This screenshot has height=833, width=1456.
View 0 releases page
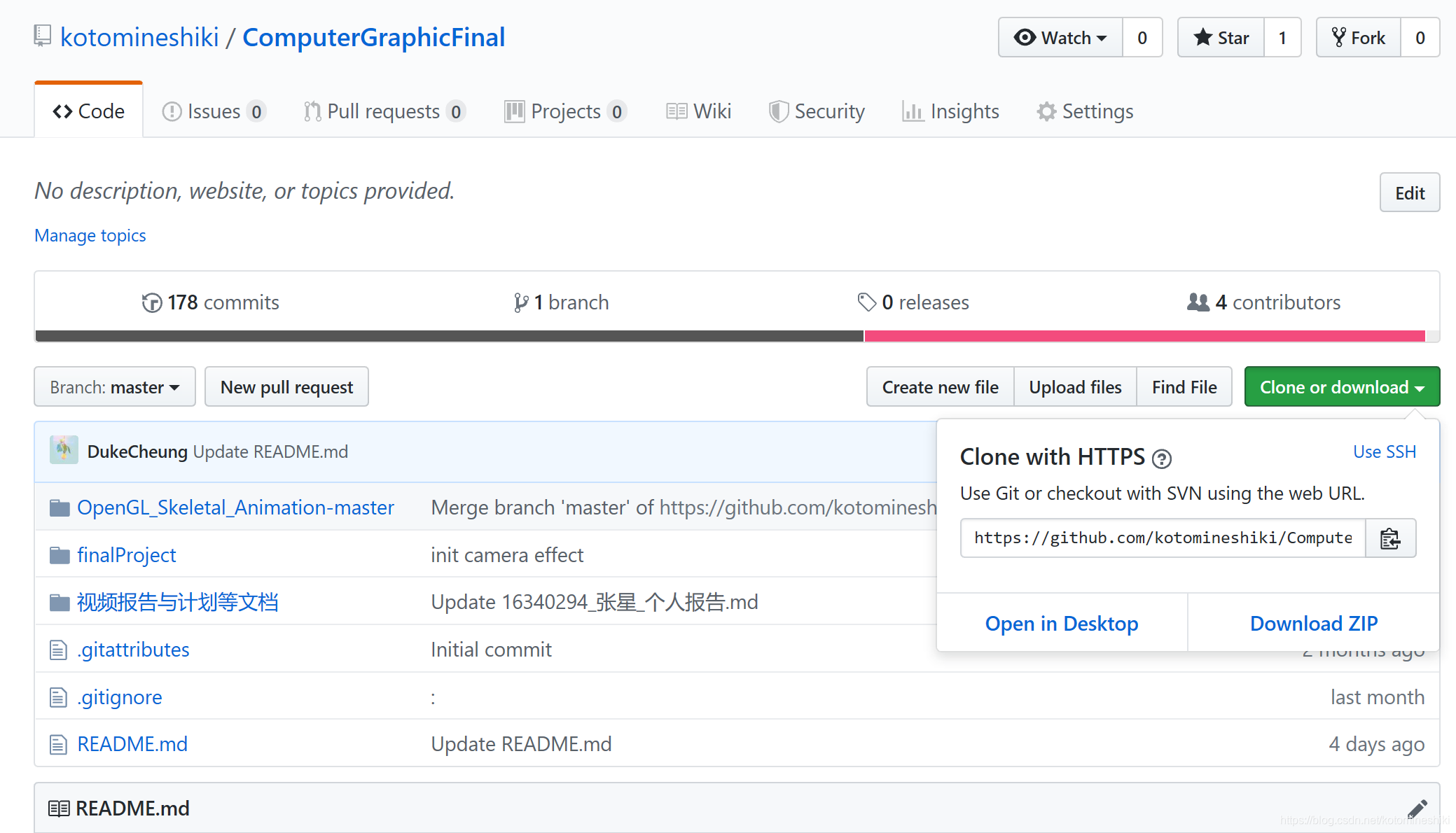(x=913, y=302)
